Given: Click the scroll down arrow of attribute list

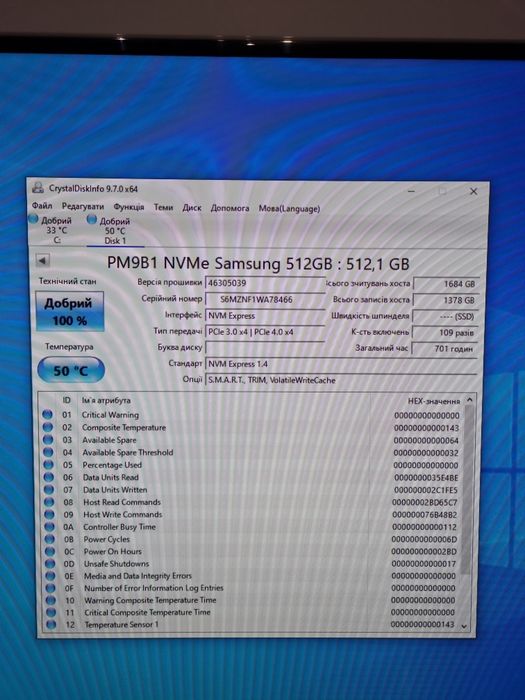Looking at the screenshot, I should pos(464,626).
